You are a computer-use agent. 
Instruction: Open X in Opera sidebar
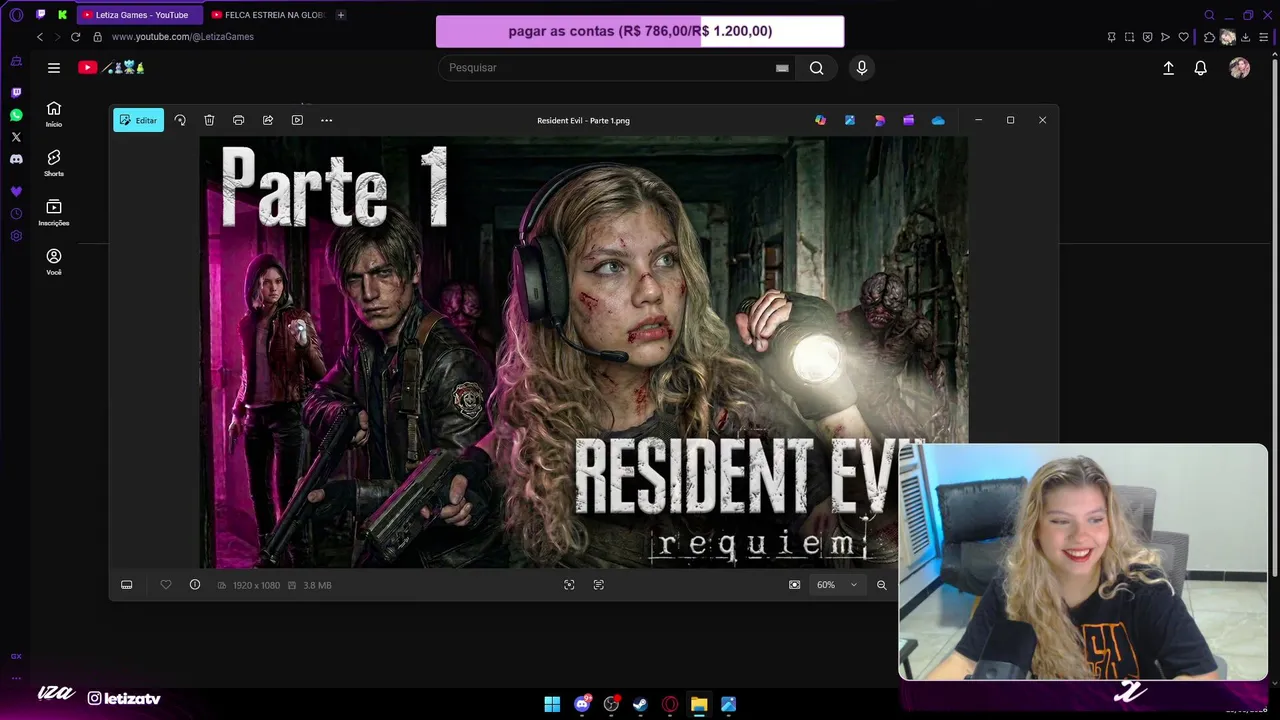(x=16, y=137)
